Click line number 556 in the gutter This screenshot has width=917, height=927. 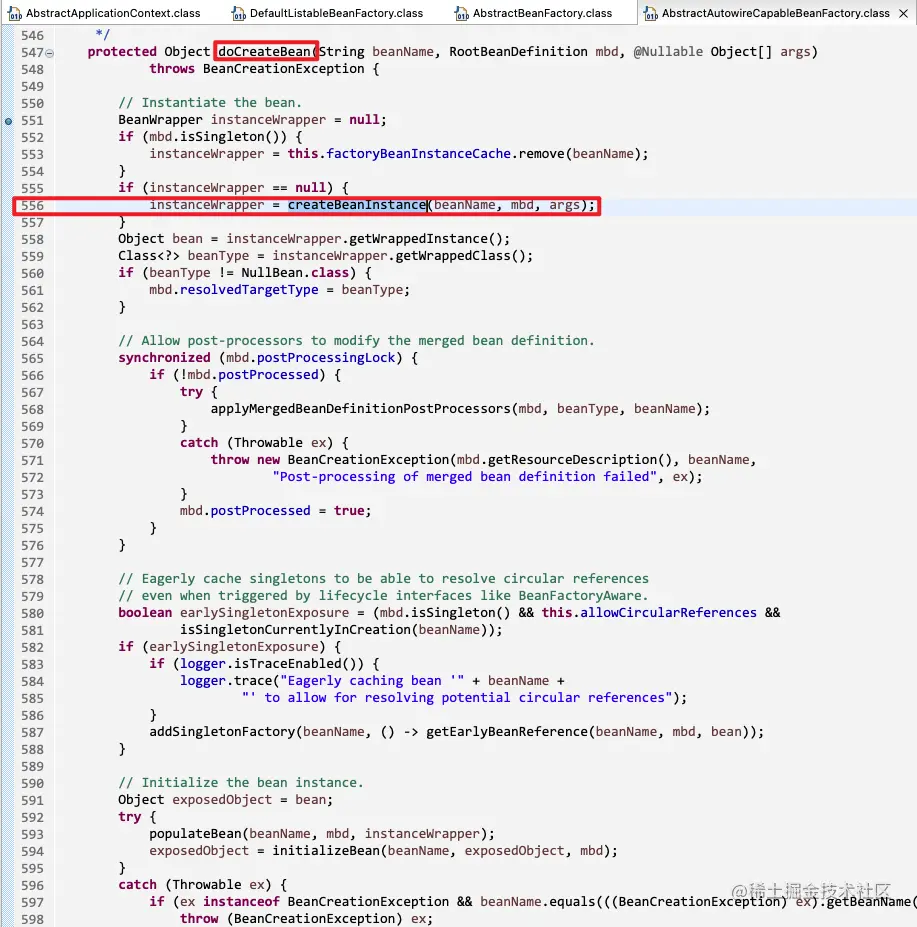pyautogui.click(x=32, y=205)
